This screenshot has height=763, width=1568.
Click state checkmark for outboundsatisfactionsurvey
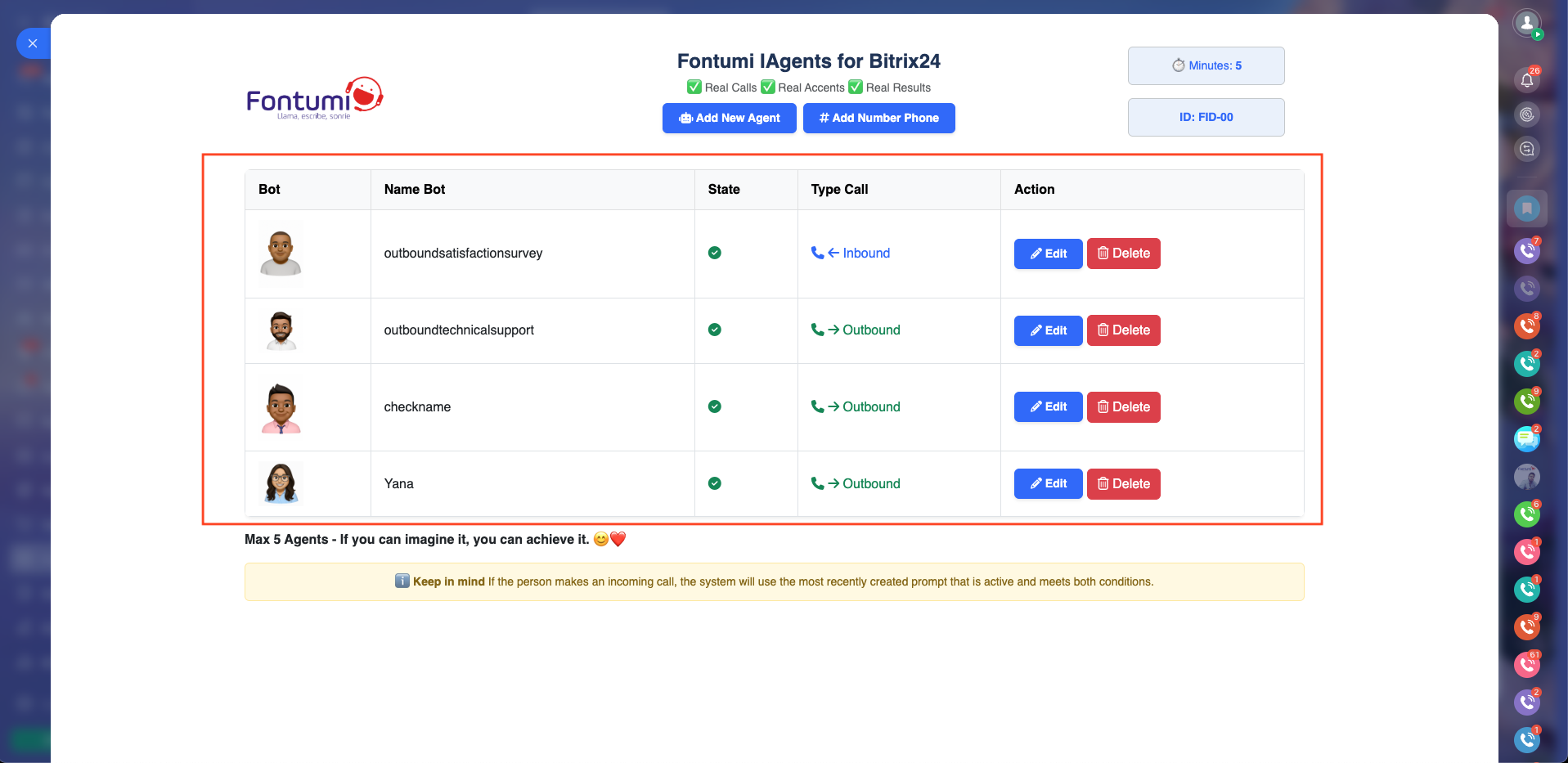coord(715,253)
